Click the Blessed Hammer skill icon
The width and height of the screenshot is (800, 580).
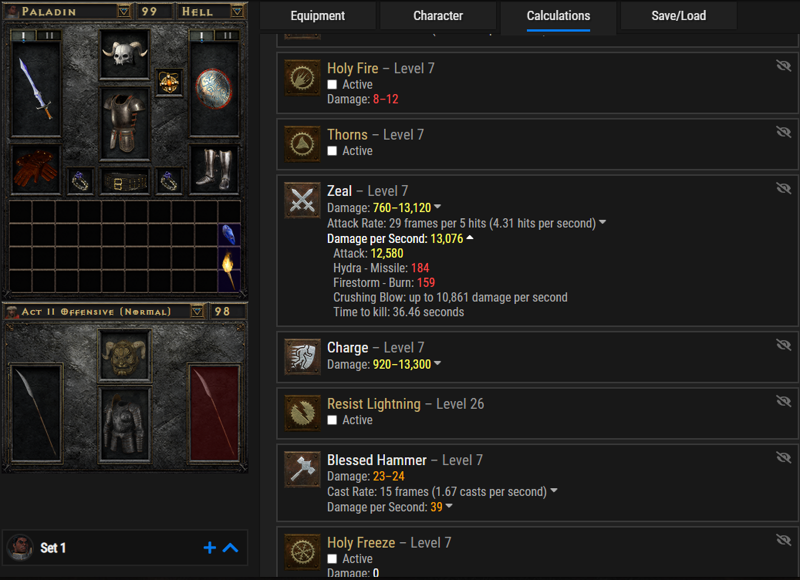[303, 469]
